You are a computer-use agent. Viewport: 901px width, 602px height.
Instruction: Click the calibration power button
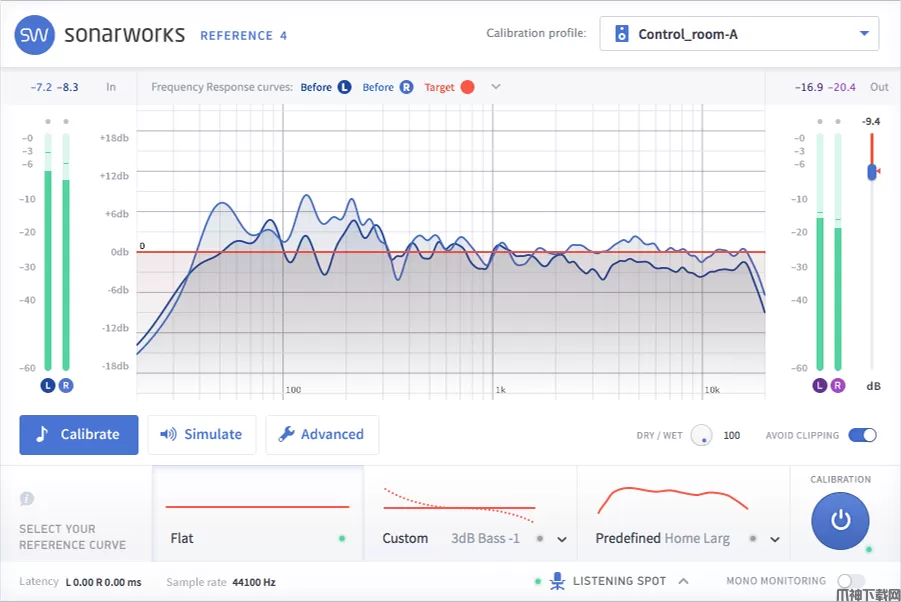(x=840, y=520)
